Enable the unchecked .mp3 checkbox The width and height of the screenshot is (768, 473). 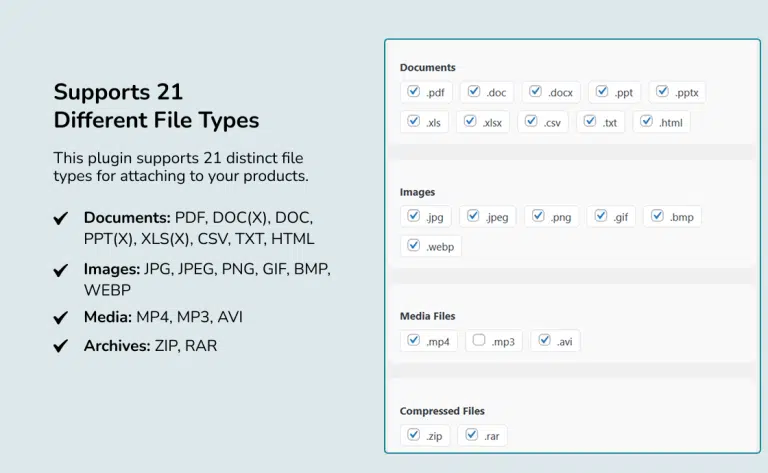click(479, 340)
